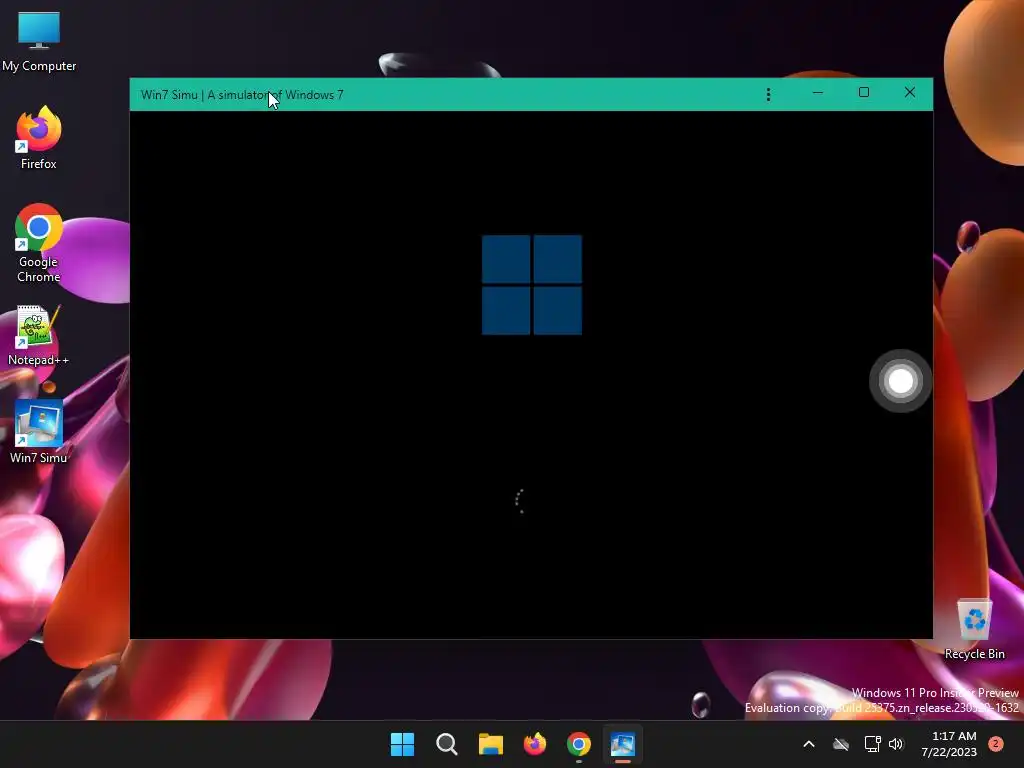This screenshot has height=768, width=1024.
Task: Switch to Google Chrome on the taskbar
Action: tap(579, 744)
